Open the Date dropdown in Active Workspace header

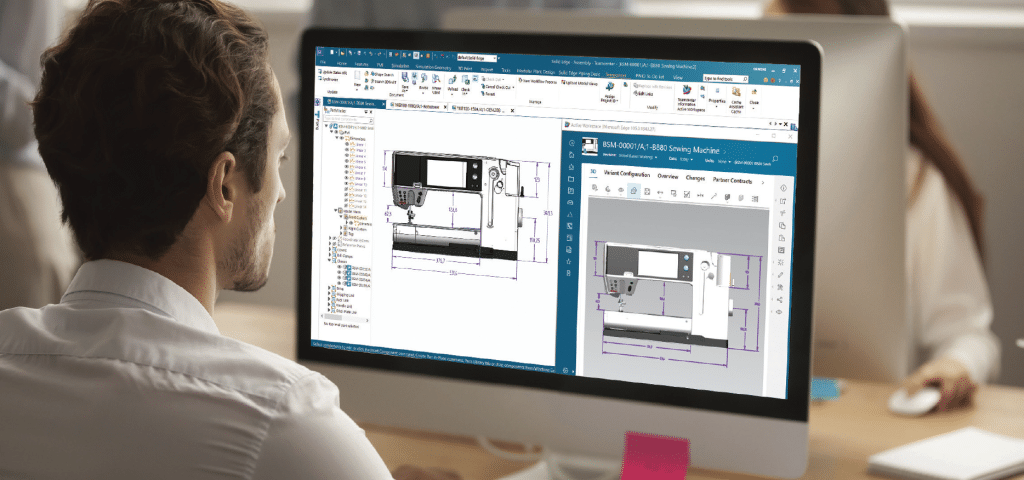click(688, 159)
